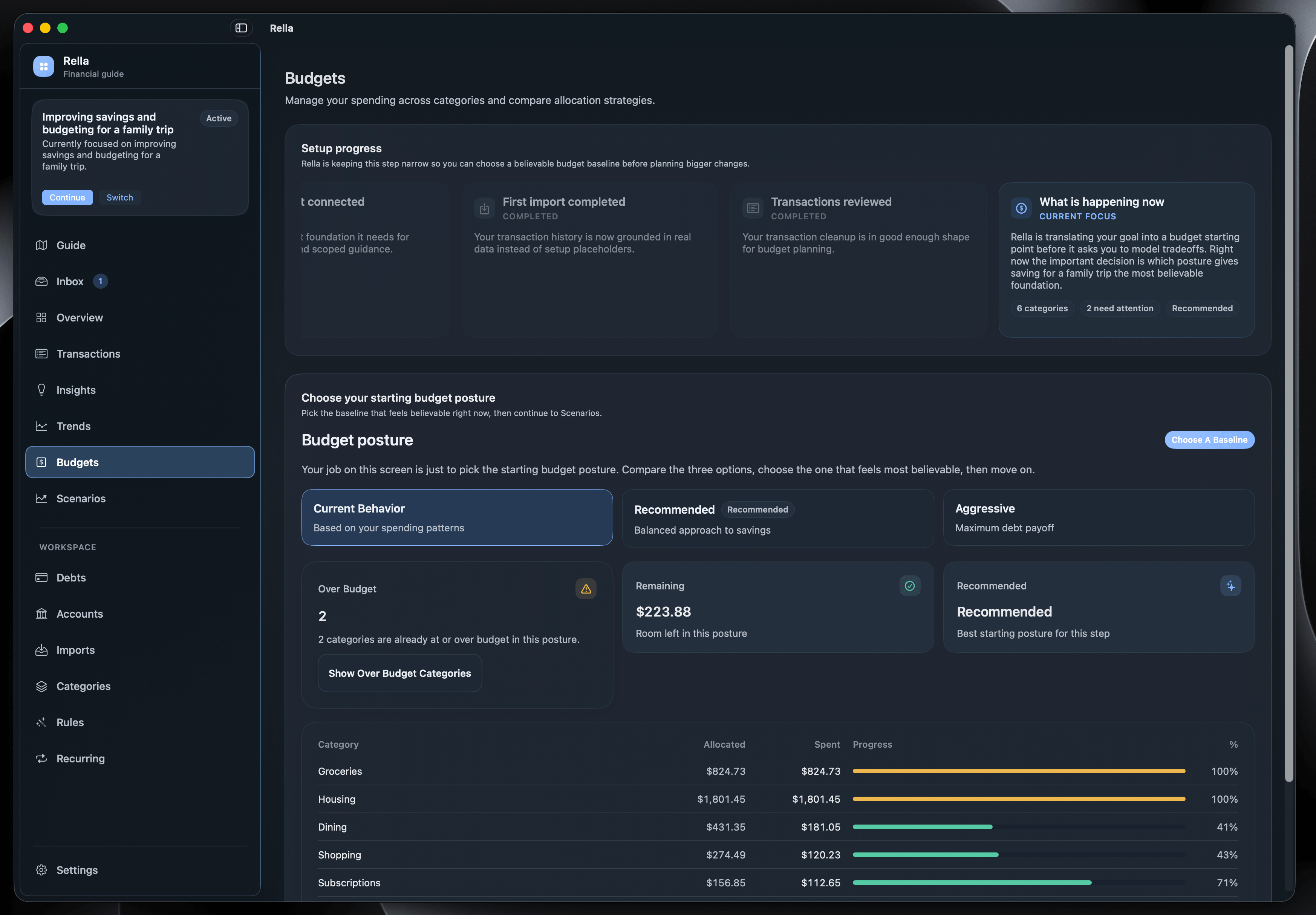1316x915 pixels.
Task: Click the What is happening now dollar icon
Action: coord(1021,208)
